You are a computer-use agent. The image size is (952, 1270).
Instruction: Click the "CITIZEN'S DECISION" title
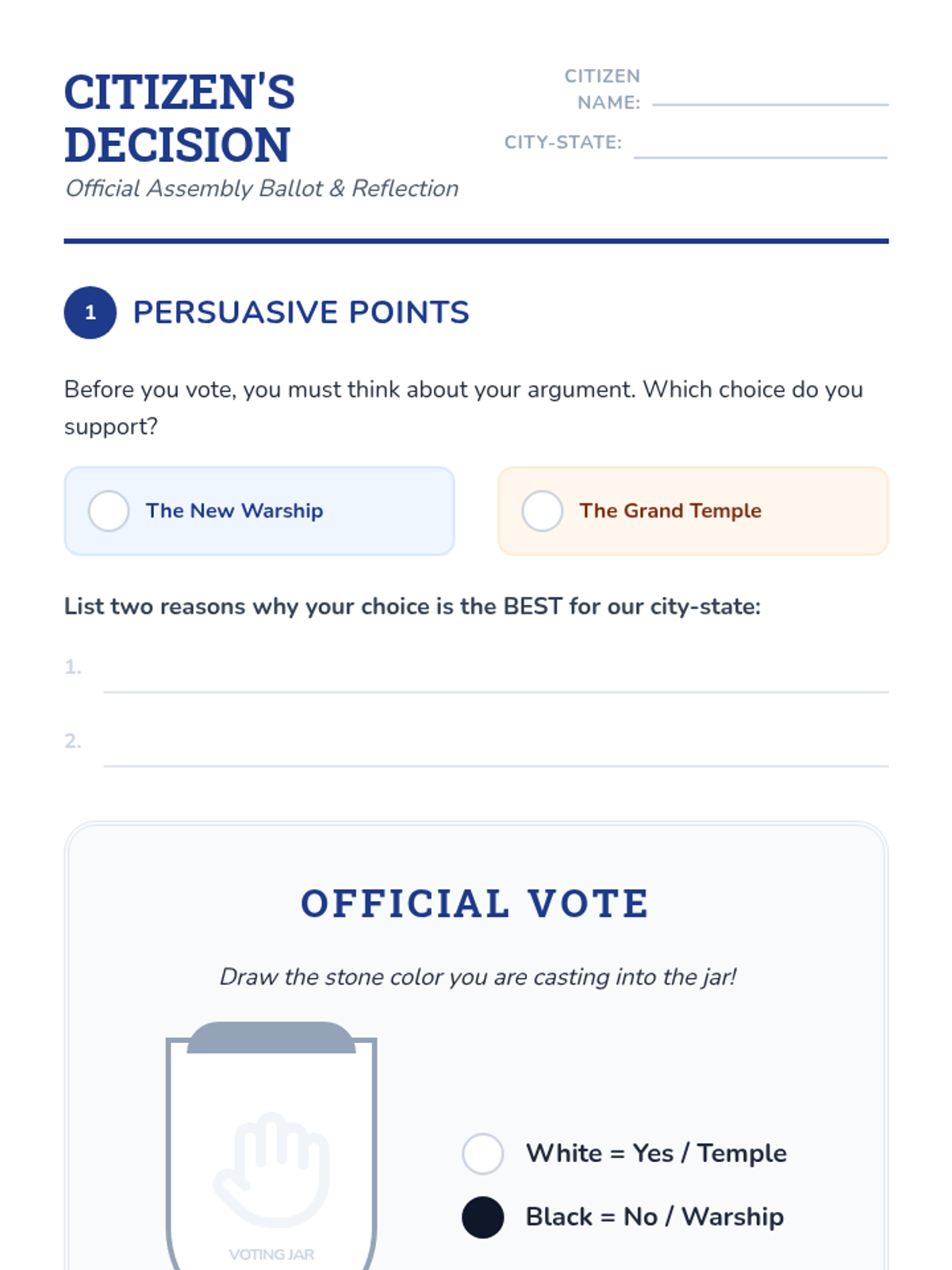pyautogui.click(x=180, y=118)
